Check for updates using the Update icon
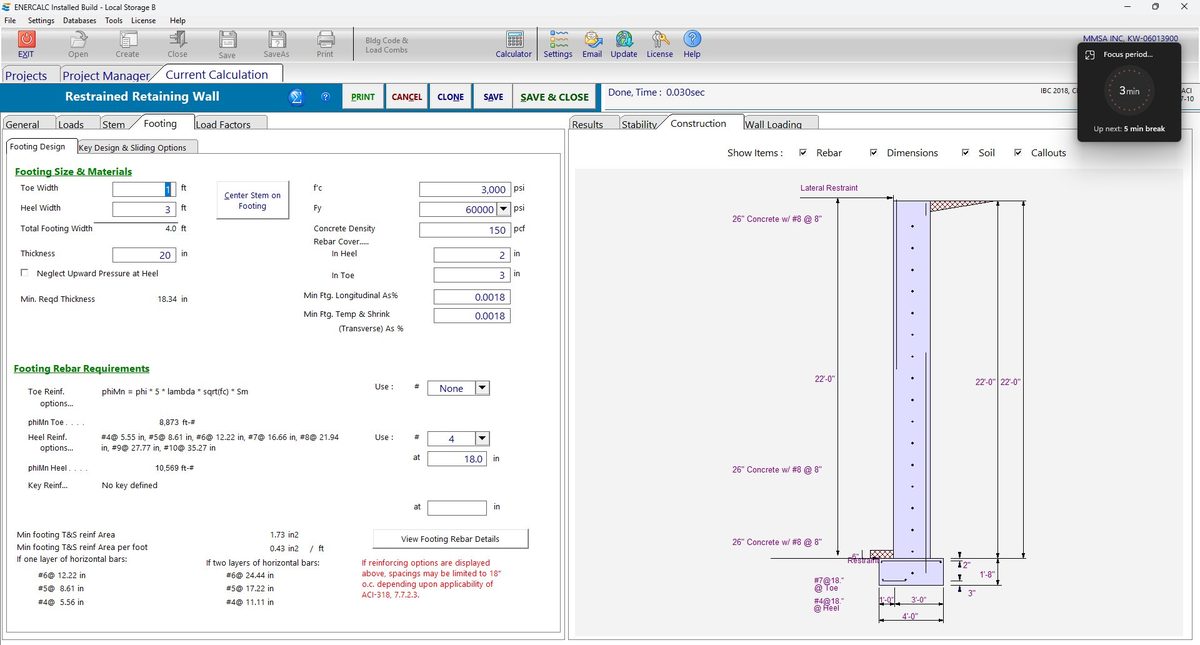 624,44
